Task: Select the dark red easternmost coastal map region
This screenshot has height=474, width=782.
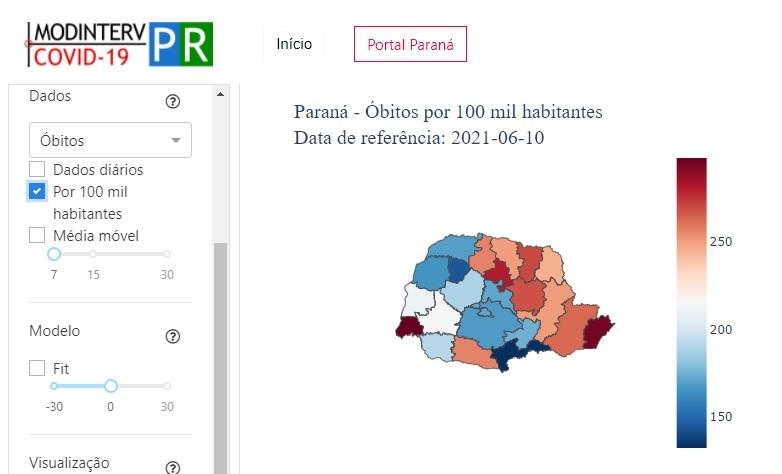Action: pos(597,331)
